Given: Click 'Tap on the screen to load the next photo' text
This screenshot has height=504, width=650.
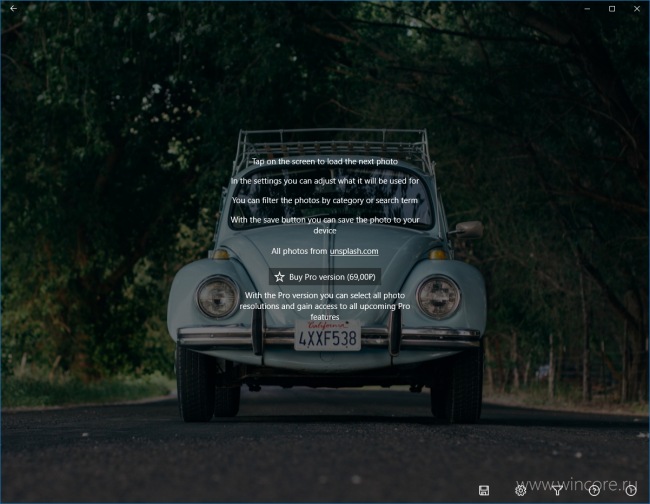Looking at the screenshot, I should pos(325,161).
